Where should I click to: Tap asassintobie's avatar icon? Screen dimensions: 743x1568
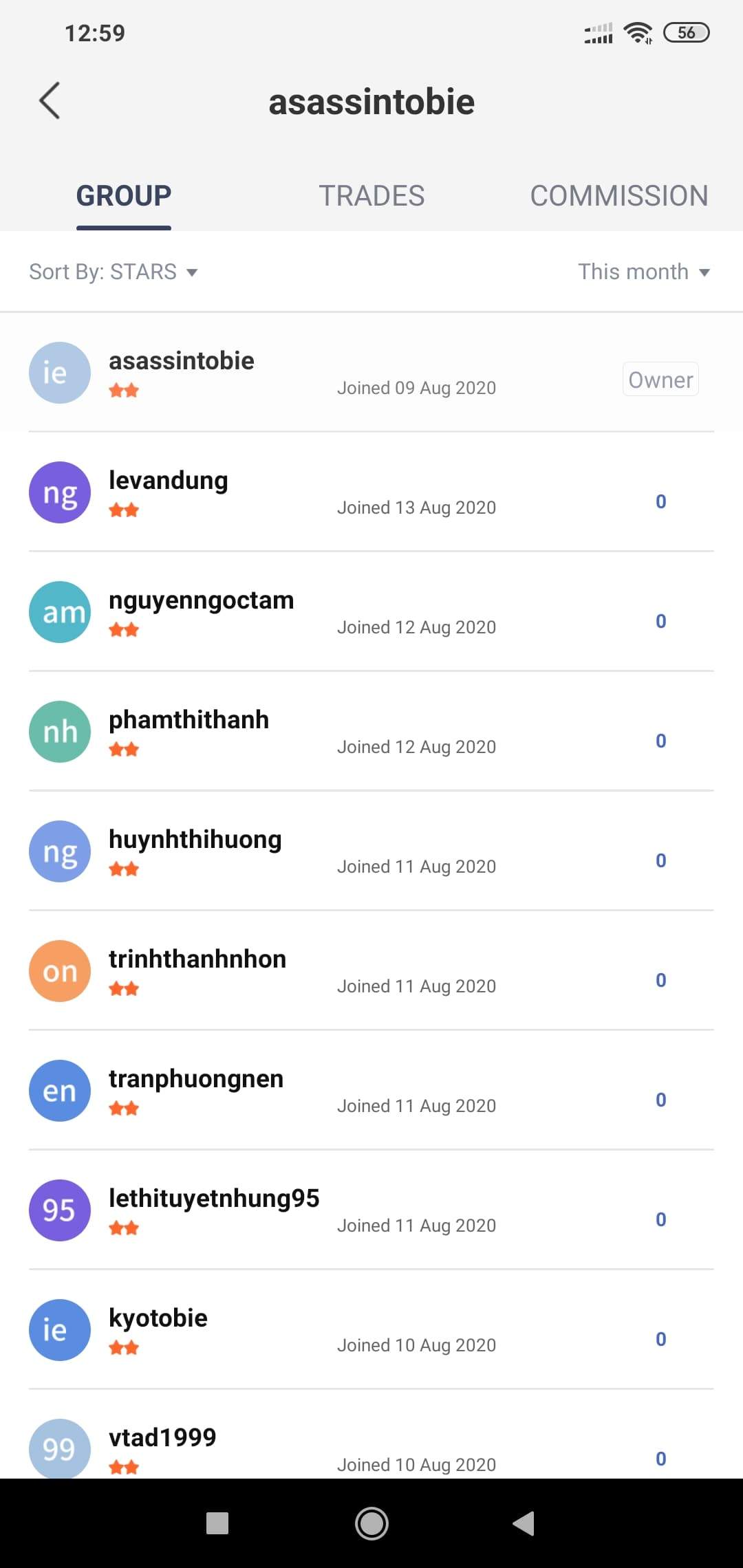click(x=60, y=373)
